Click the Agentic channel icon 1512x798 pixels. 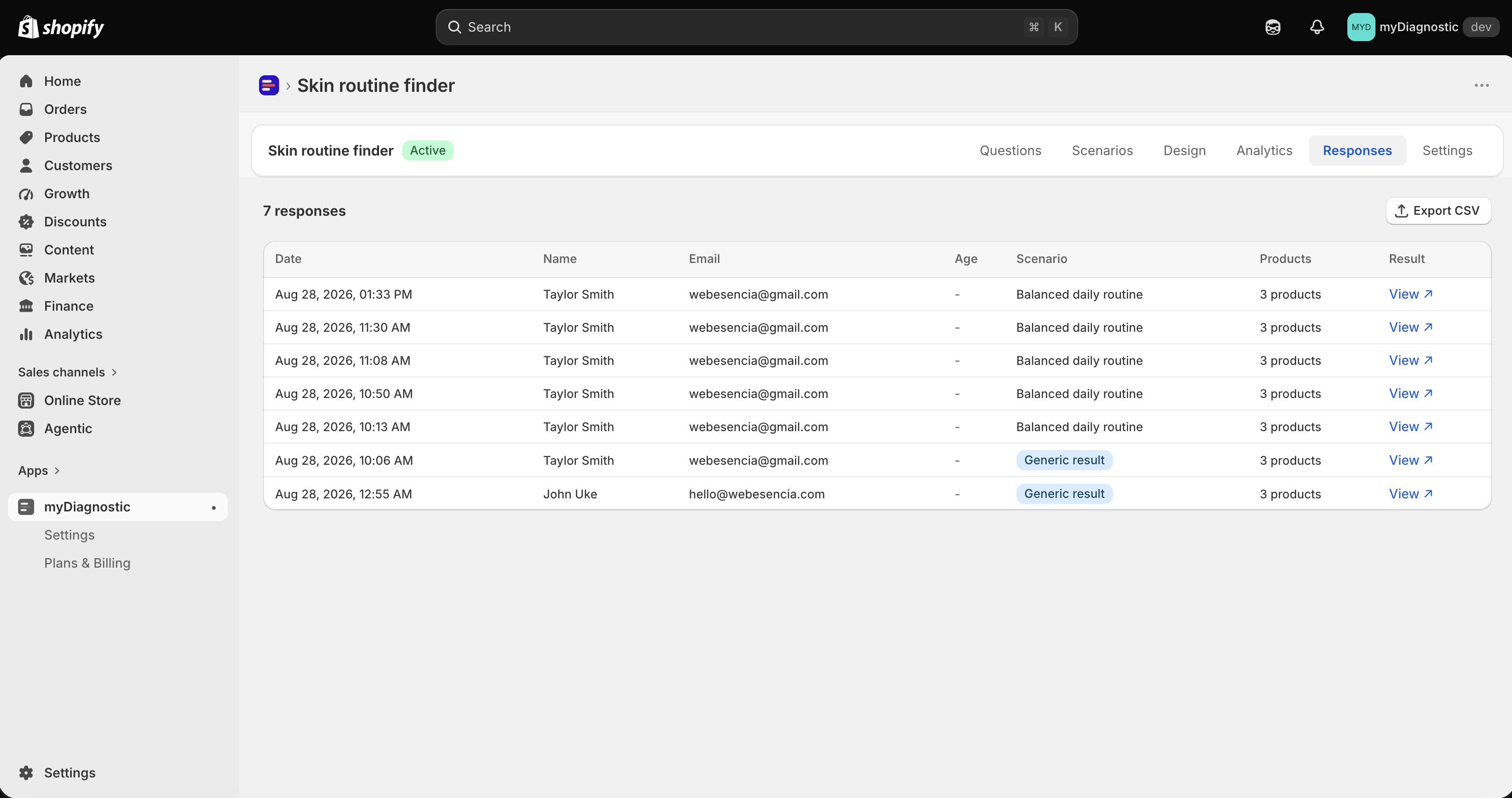pyautogui.click(x=26, y=428)
